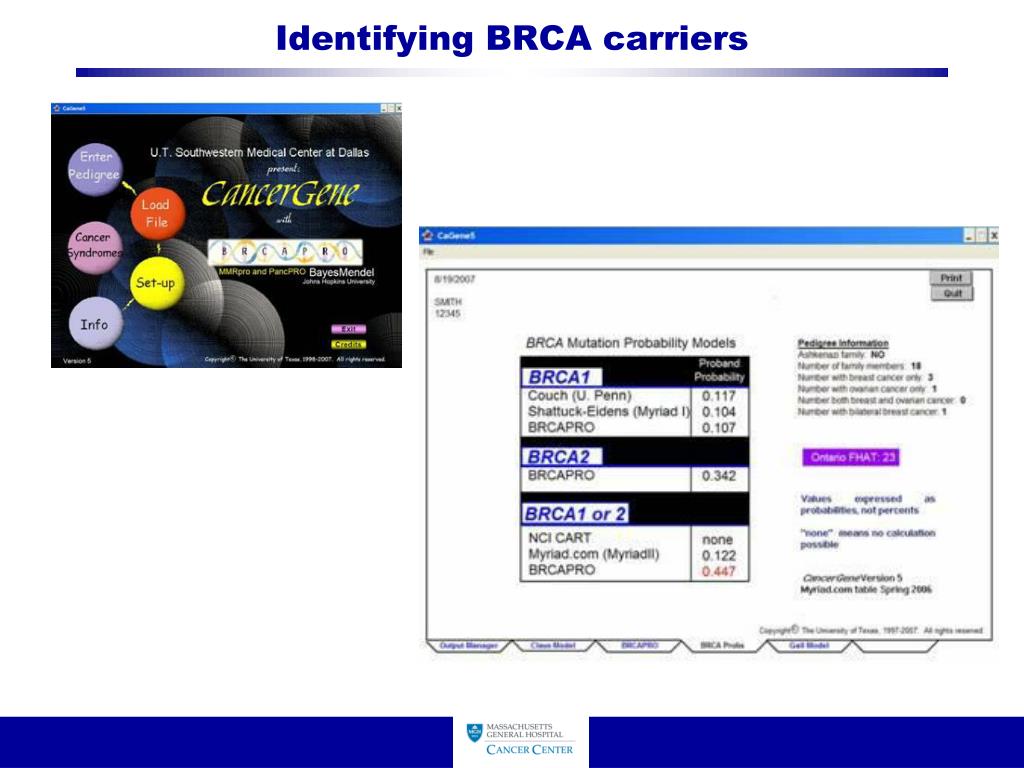Minimize the CaGene5 results window
The width and height of the screenshot is (1024, 768).
(x=969, y=236)
